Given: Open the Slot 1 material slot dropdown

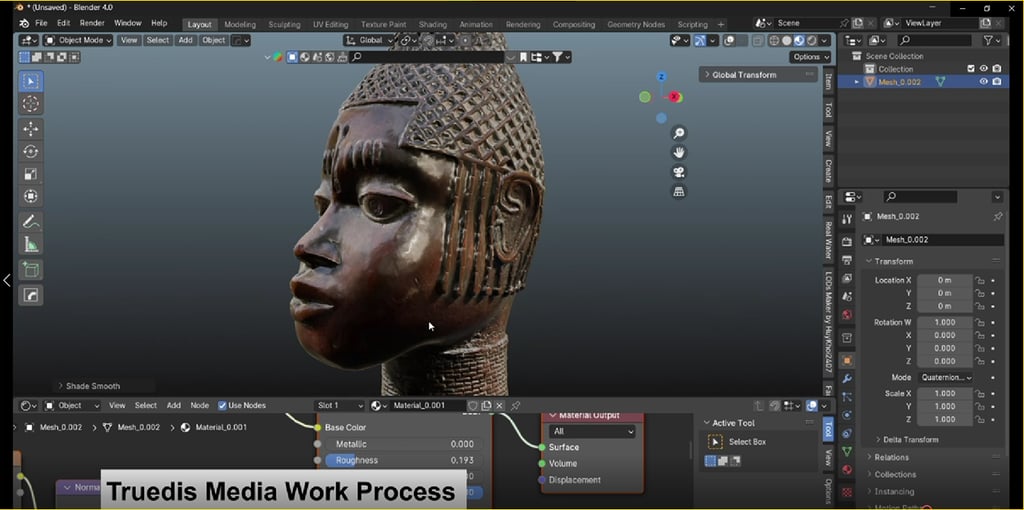Looking at the screenshot, I should coord(339,406).
